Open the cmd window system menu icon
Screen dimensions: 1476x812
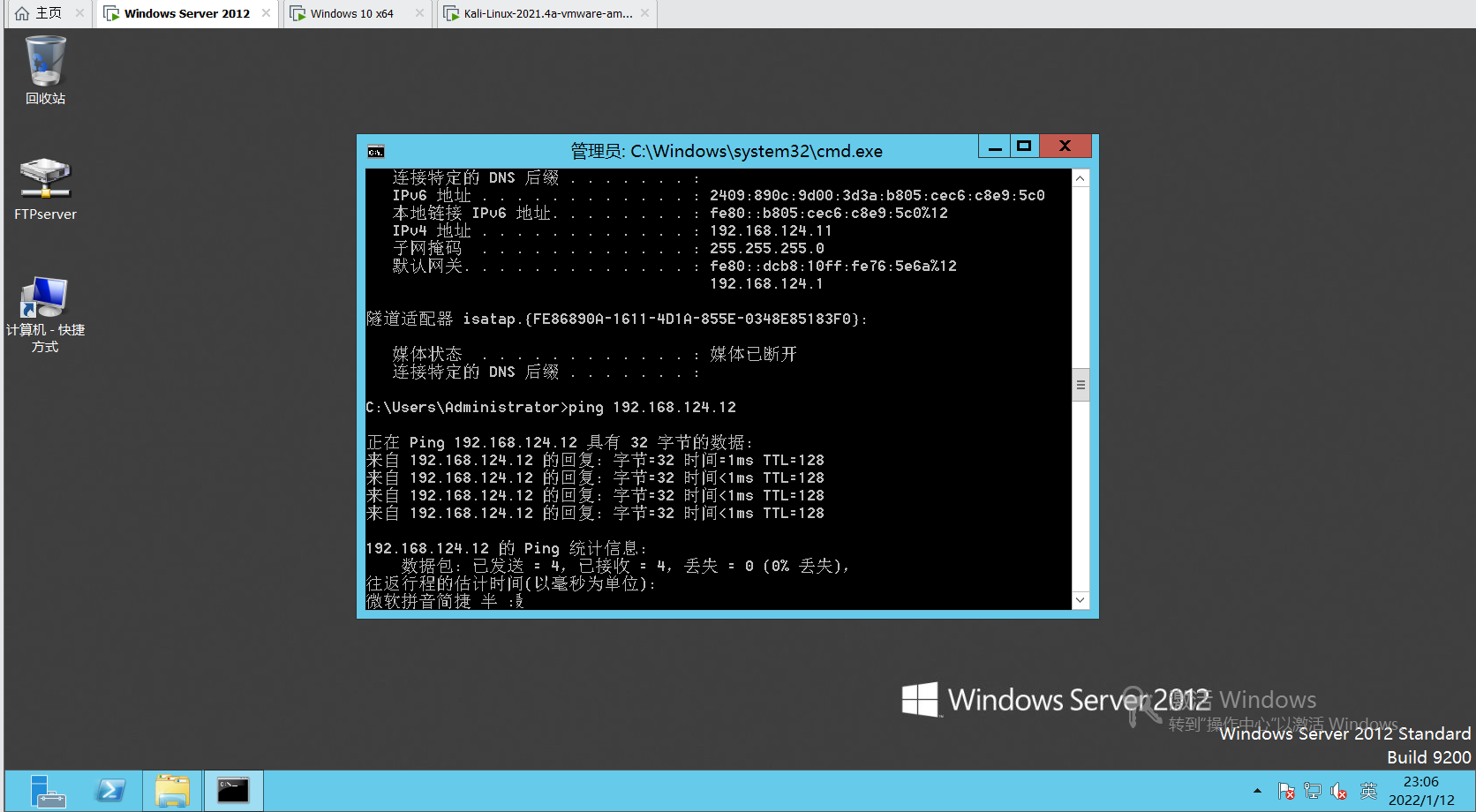pyautogui.click(x=376, y=152)
